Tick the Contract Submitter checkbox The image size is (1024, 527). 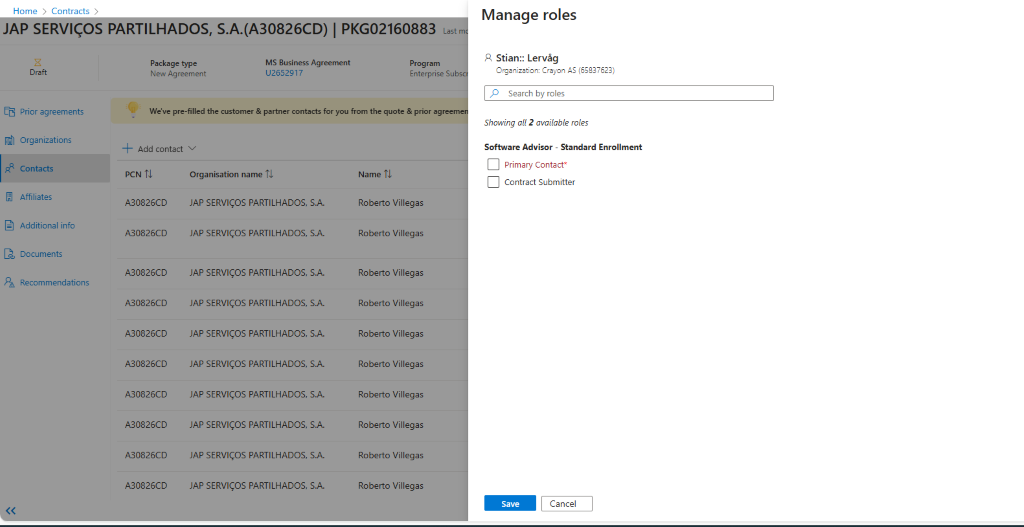(x=493, y=182)
